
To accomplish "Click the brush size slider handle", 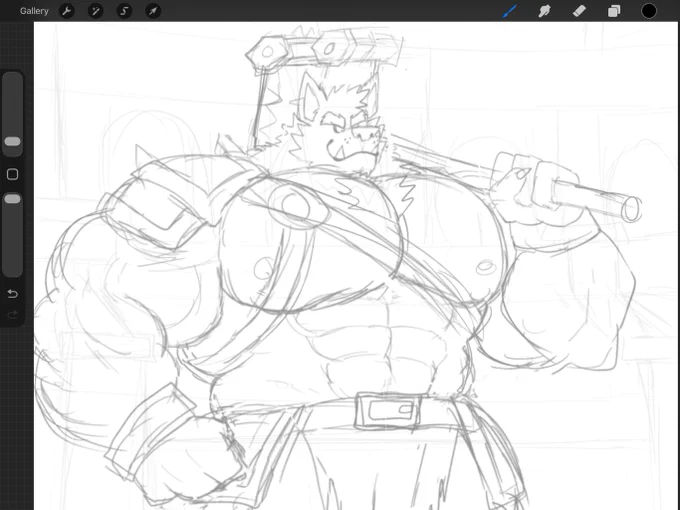I will point(12,141).
